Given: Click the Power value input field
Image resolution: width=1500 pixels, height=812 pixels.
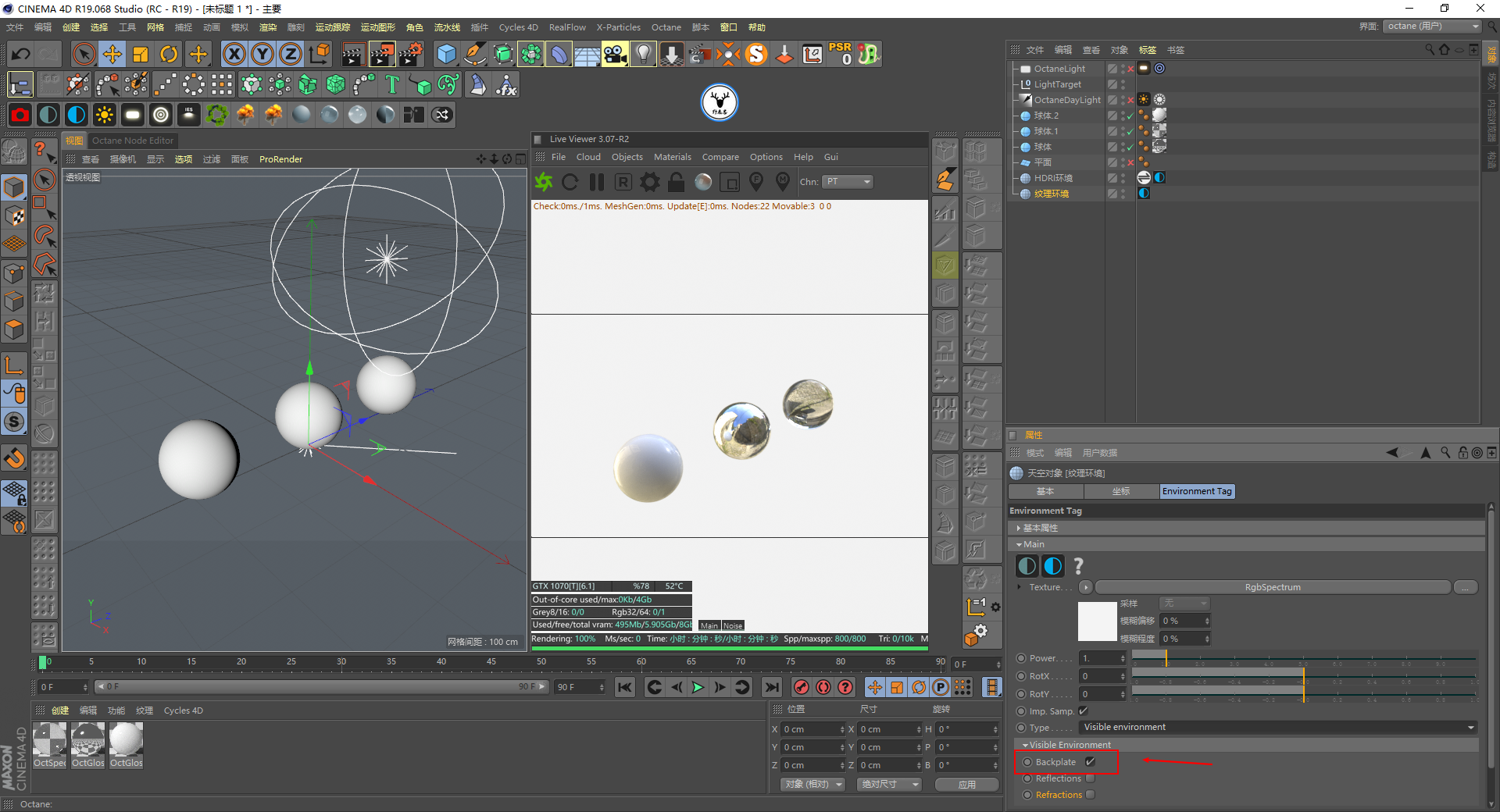Looking at the screenshot, I should (x=1100, y=658).
